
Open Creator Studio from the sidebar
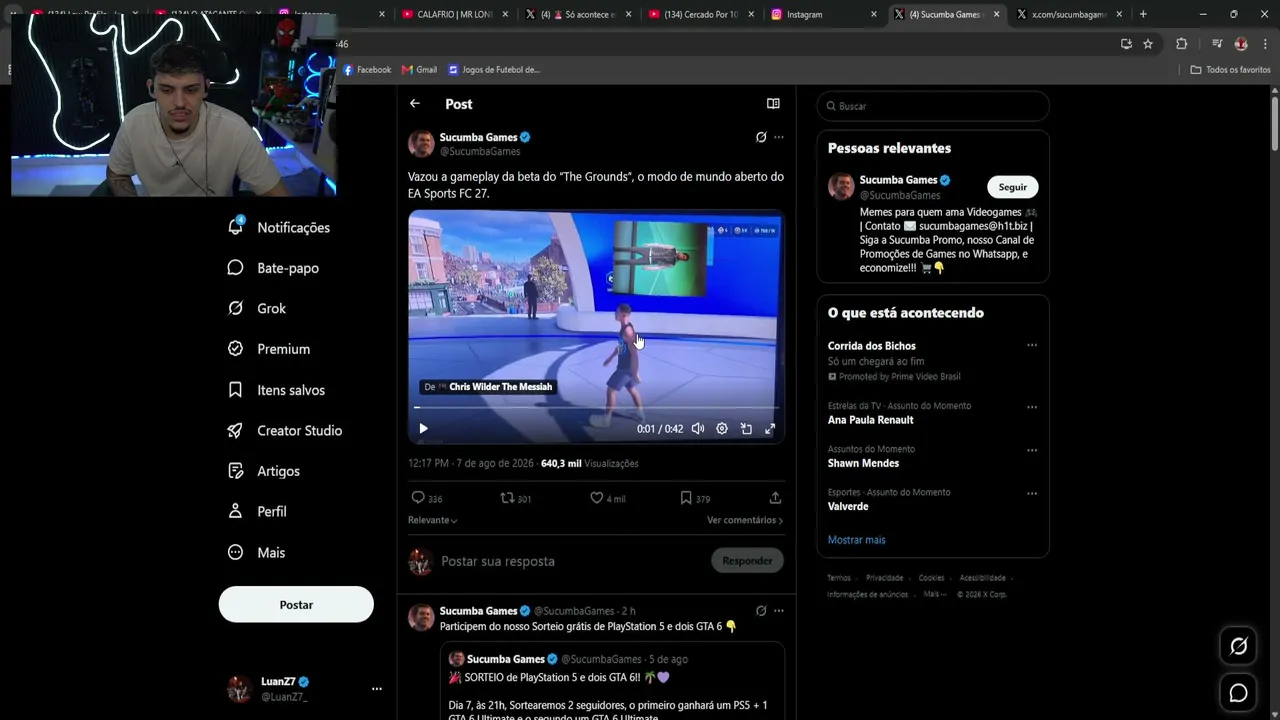click(285, 431)
